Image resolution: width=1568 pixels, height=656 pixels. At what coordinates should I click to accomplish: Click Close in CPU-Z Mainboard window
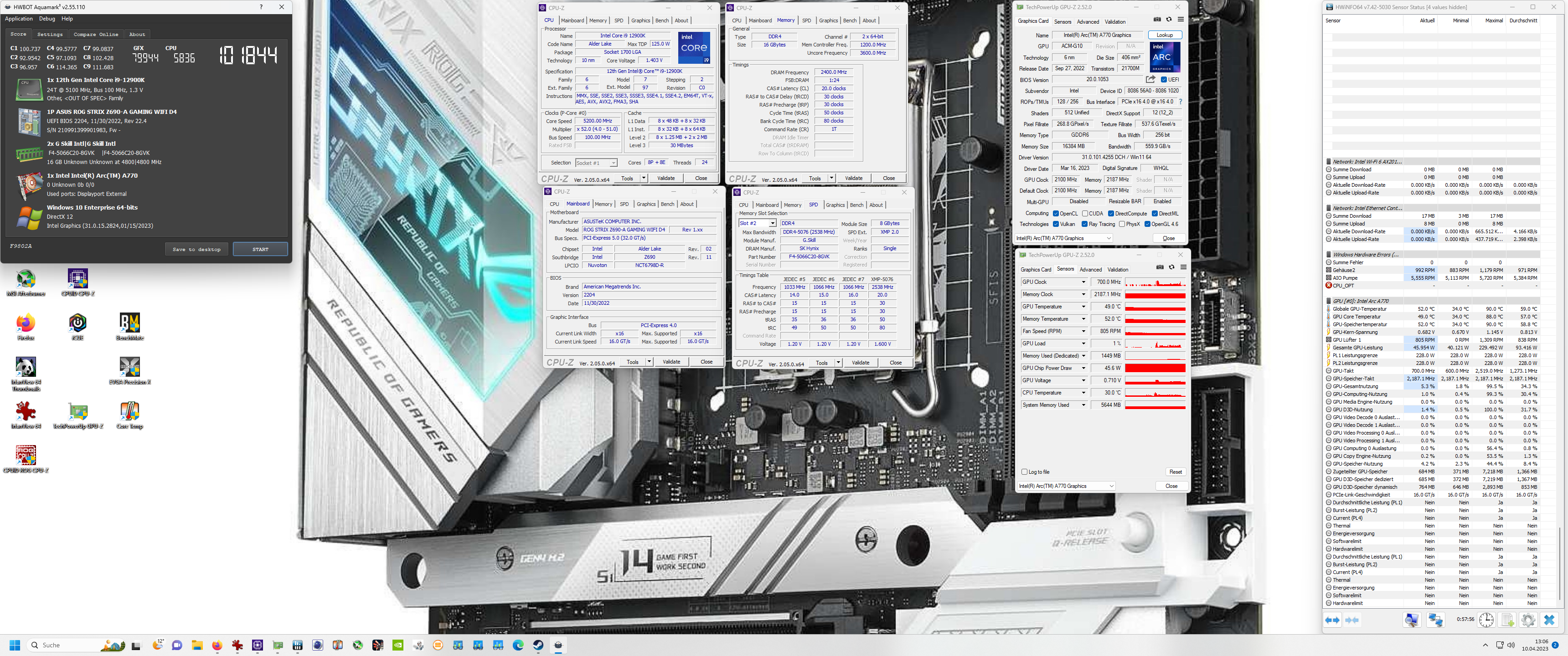[x=707, y=361]
